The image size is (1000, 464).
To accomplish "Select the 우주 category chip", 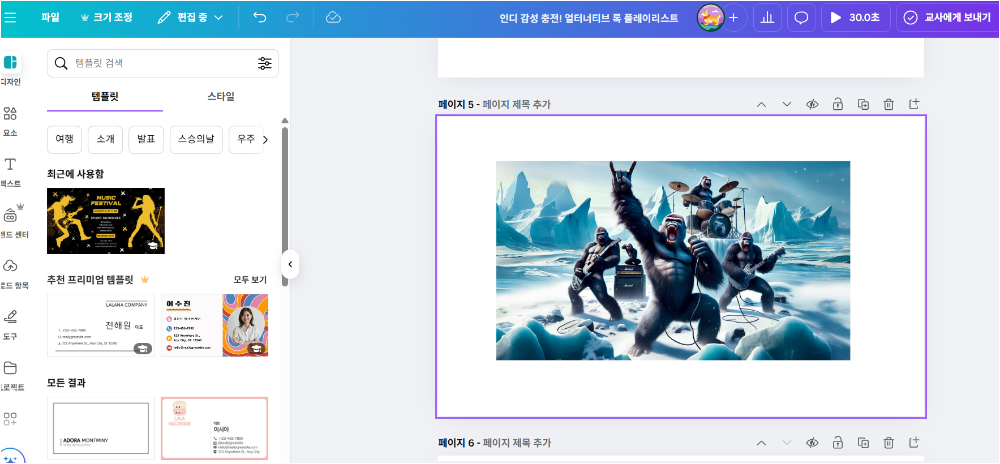I will [x=246, y=140].
